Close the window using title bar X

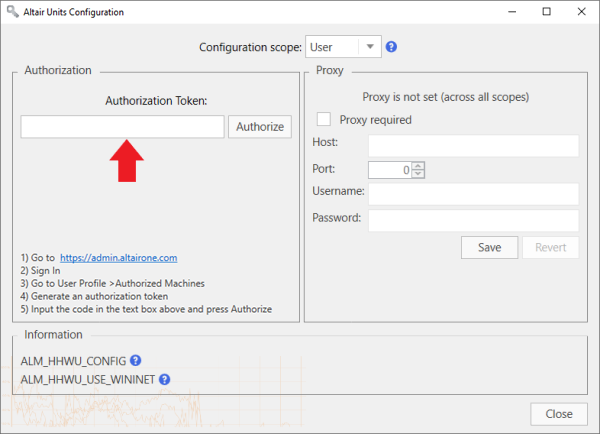pyautogui.click(x=581, y=12)
